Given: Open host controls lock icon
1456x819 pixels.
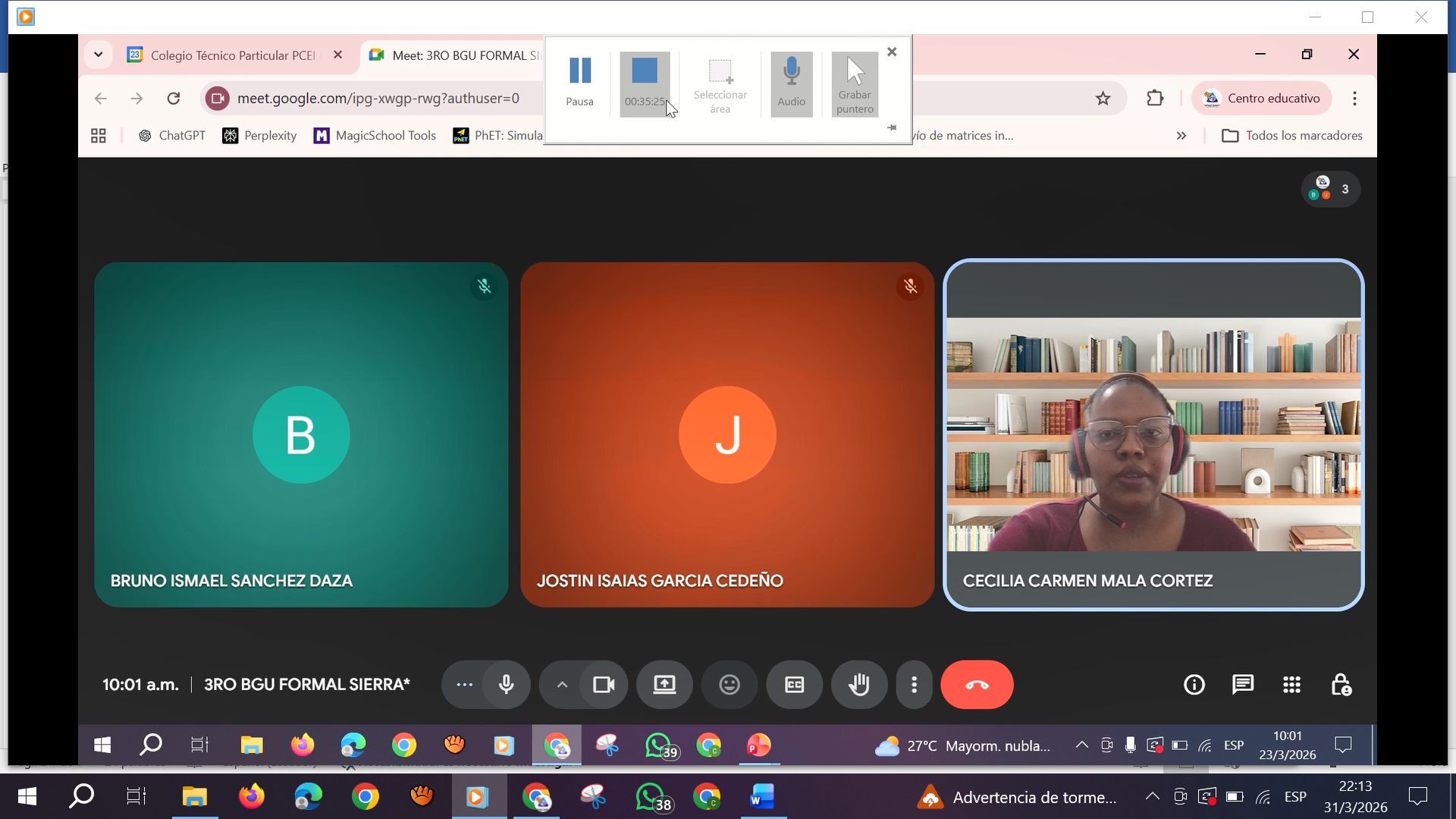Looking at the screenshot, I should (x=1341, y=685).
